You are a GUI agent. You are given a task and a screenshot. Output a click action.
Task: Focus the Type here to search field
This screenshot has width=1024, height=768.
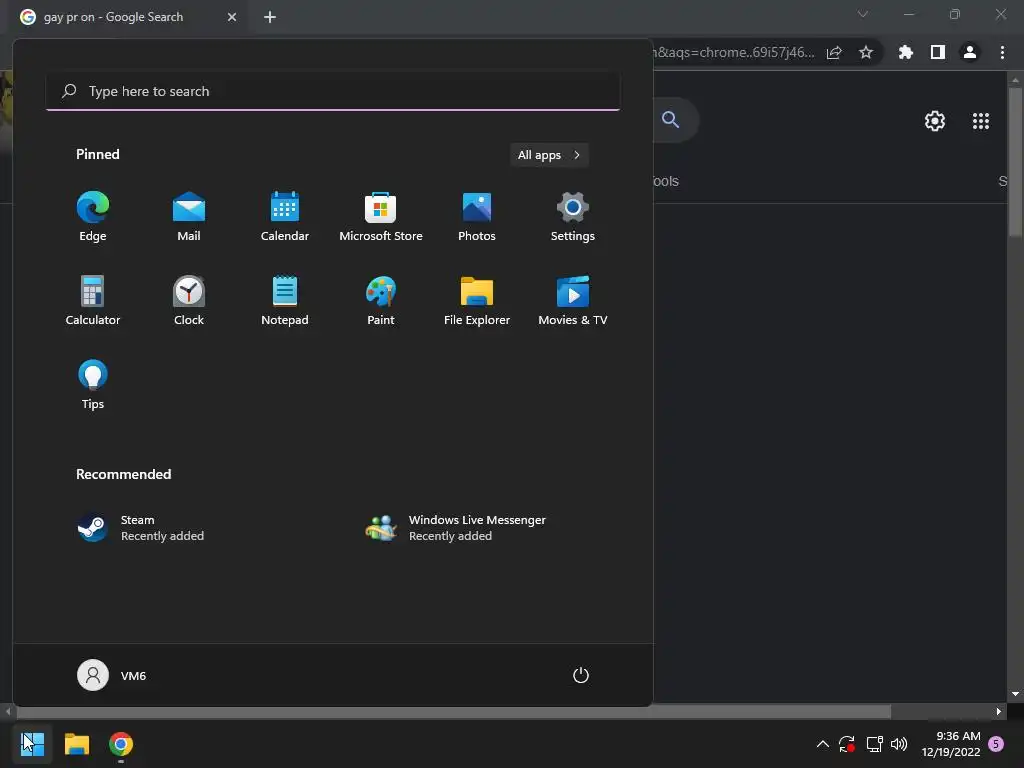click(333, 91)
